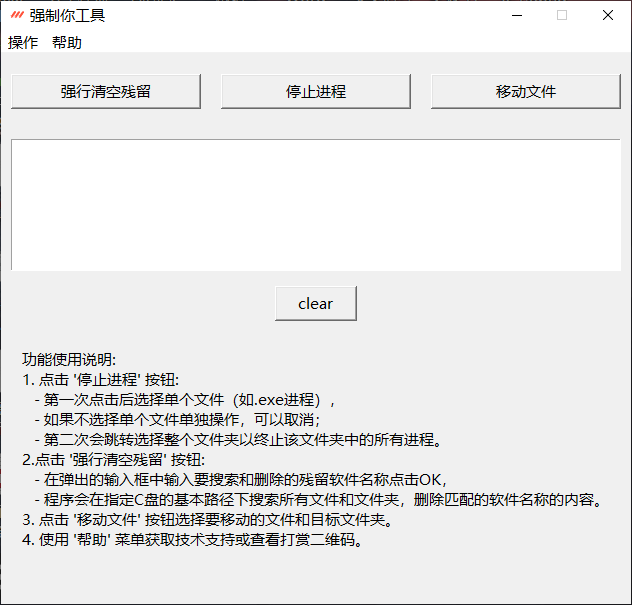Click the 强行清空残留 button

tap(106, 91)
